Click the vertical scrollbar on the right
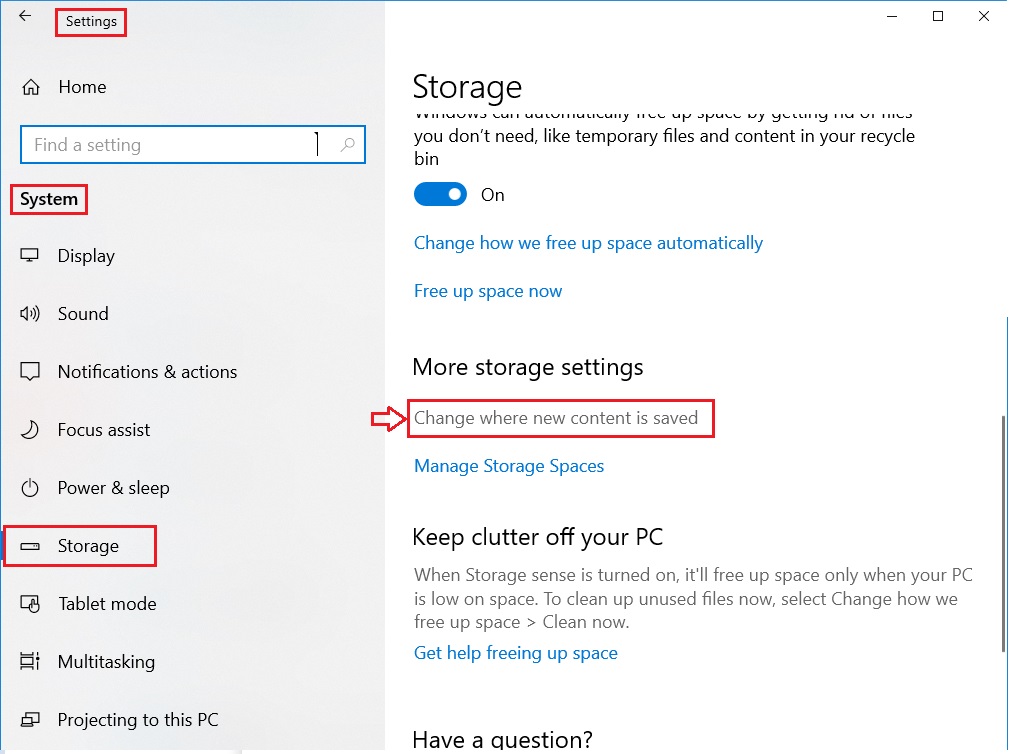 coord(1003,530)
